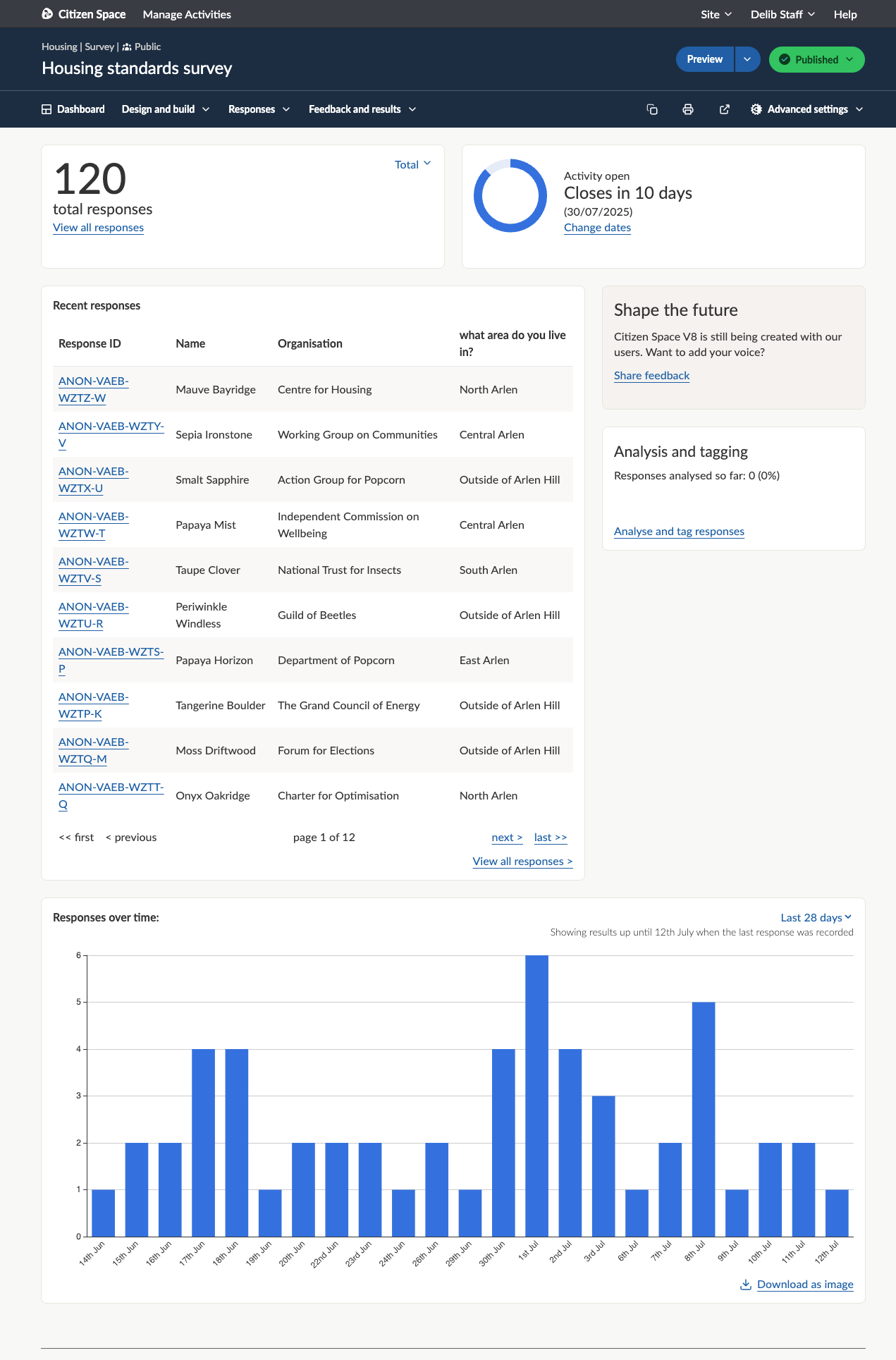Jump to the last responses page
Viewport: 896px width, 1360px height.
point(551,838)
